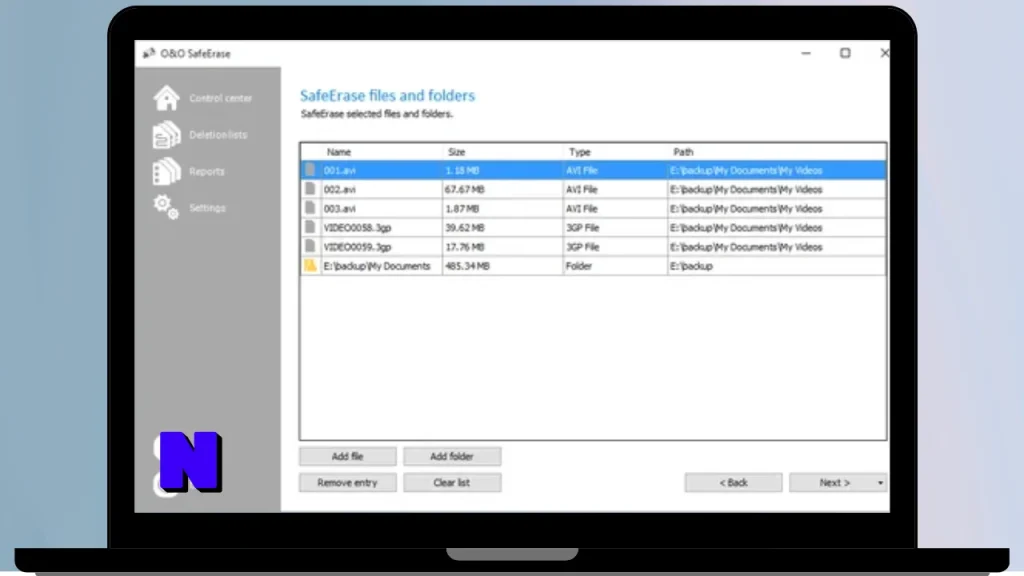The width and height of the screenshot is (1024, 576).
Task: Click file icon of 001.avi row
Action: pos(310,170)
